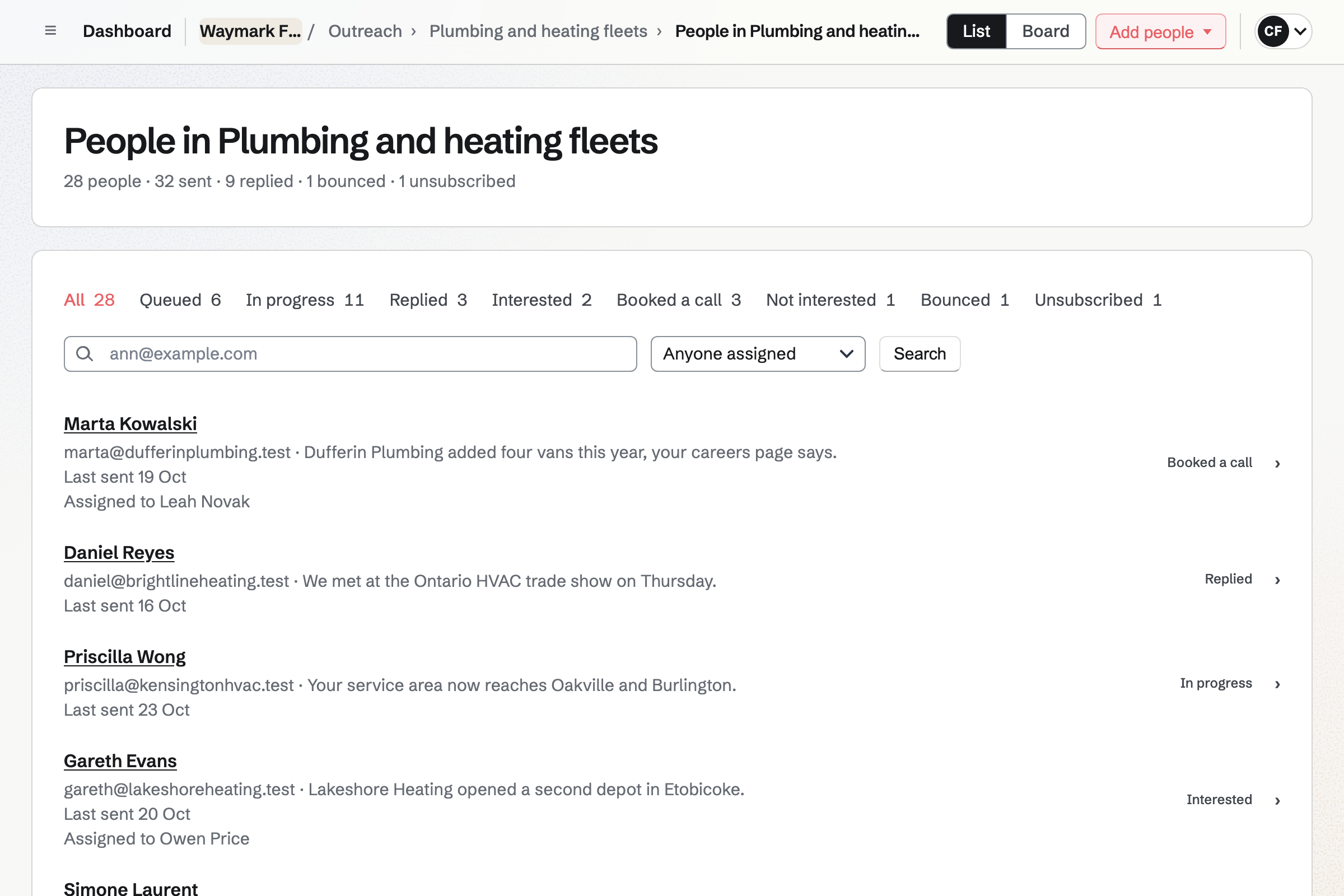Select the Bounced 1 tab
Image resolution: width=1344 pixels, height=896 pixels.
point(965,300)
